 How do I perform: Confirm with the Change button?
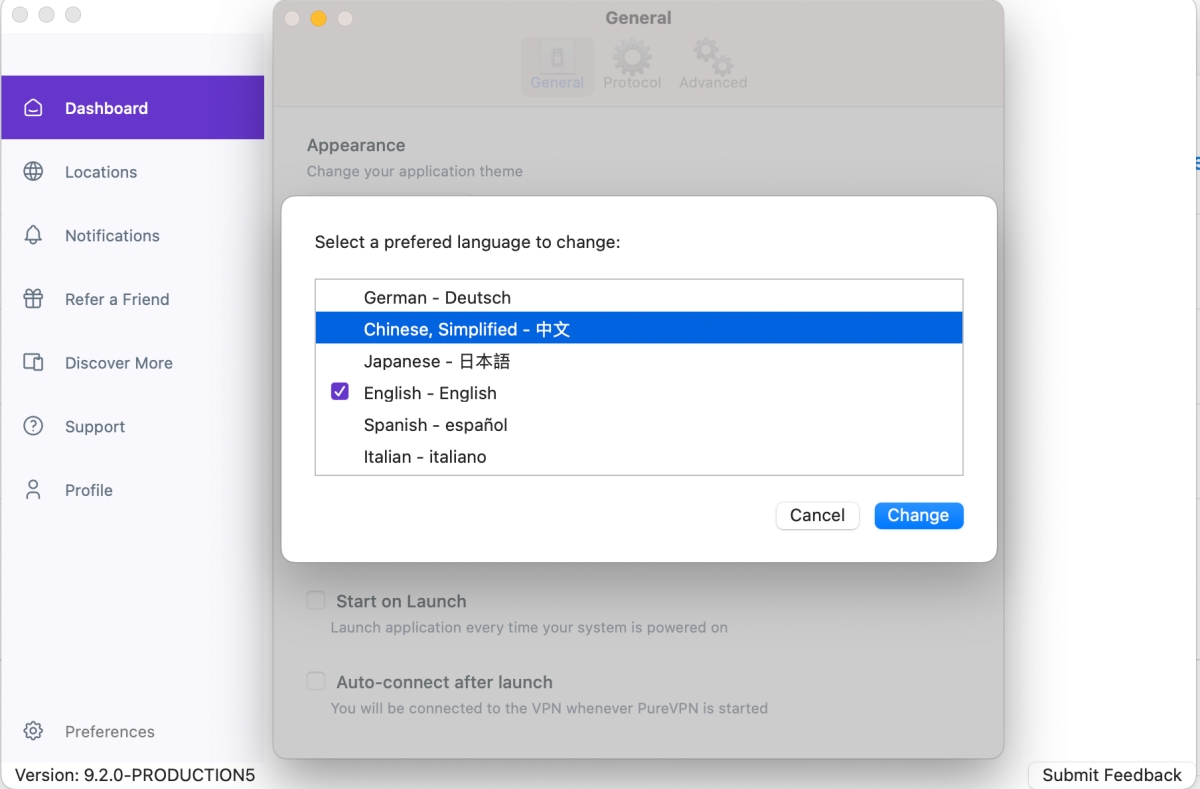point(918,515)
